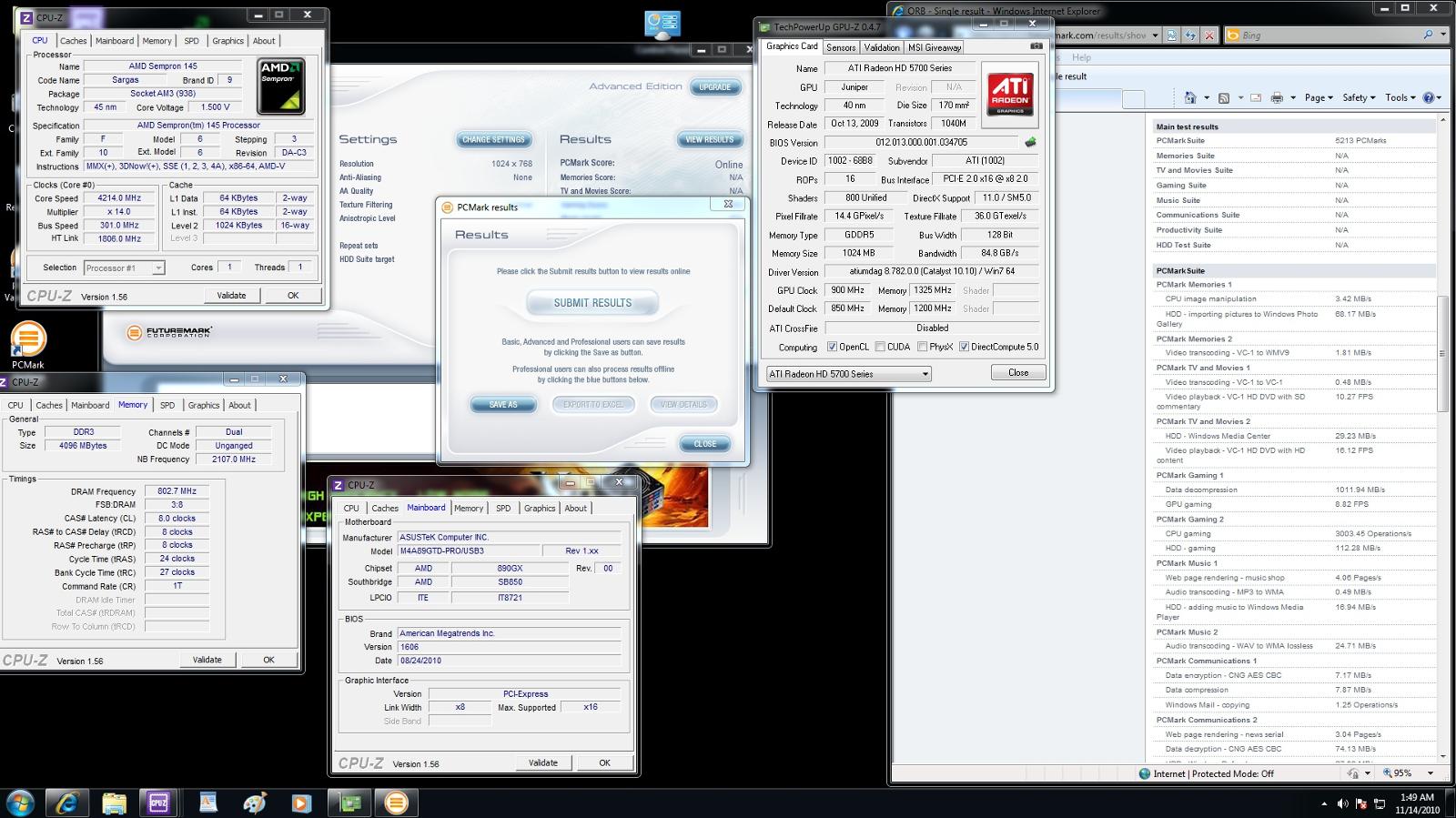
Task: Click the AMD Sempron logo in CPU-Z
Action: pyautogui.click(x=281, y=86)
